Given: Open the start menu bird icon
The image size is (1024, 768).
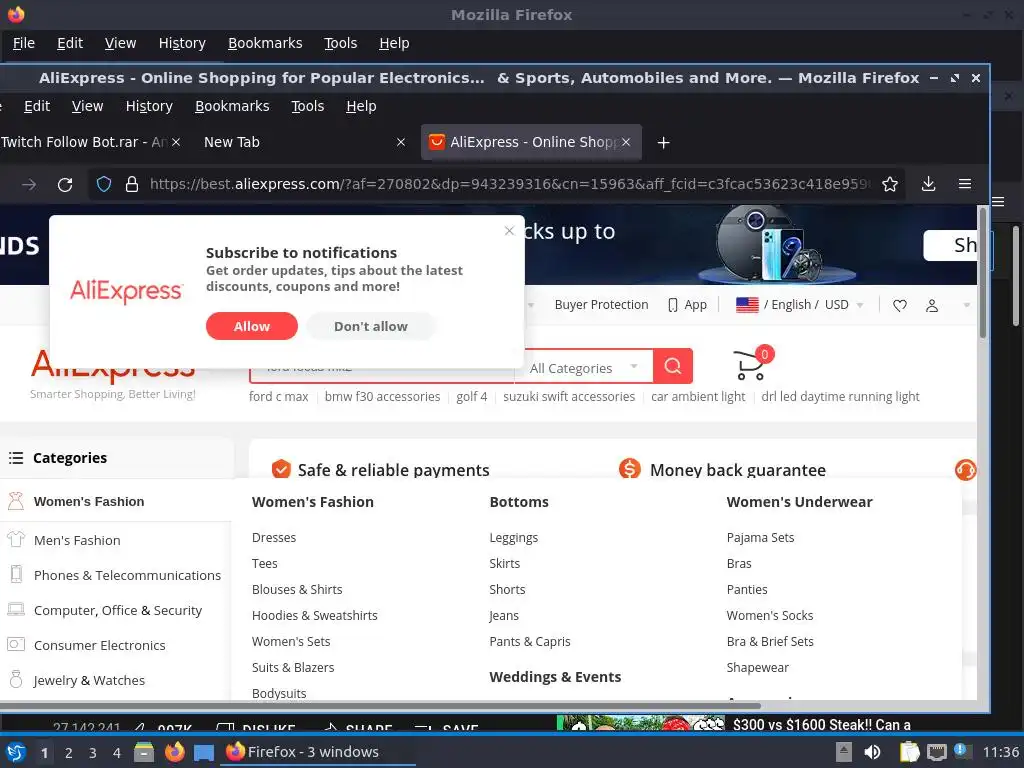Looking at the screenshot, I should 16,752.
